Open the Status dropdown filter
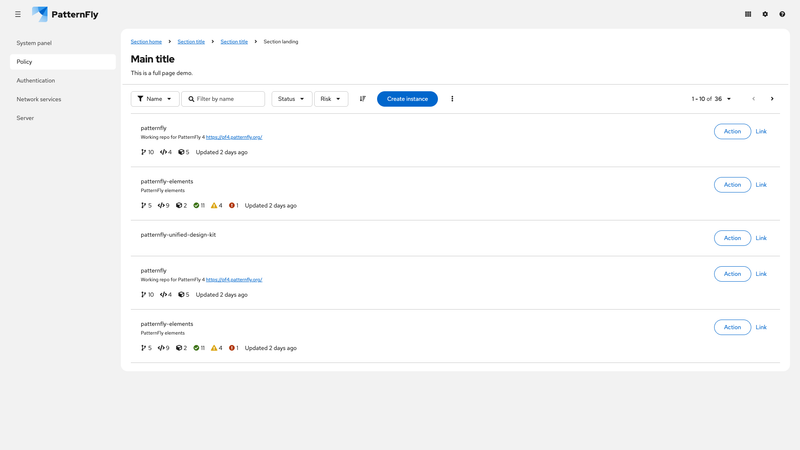This screenshot has height=450, width=800. pos(291,99)
